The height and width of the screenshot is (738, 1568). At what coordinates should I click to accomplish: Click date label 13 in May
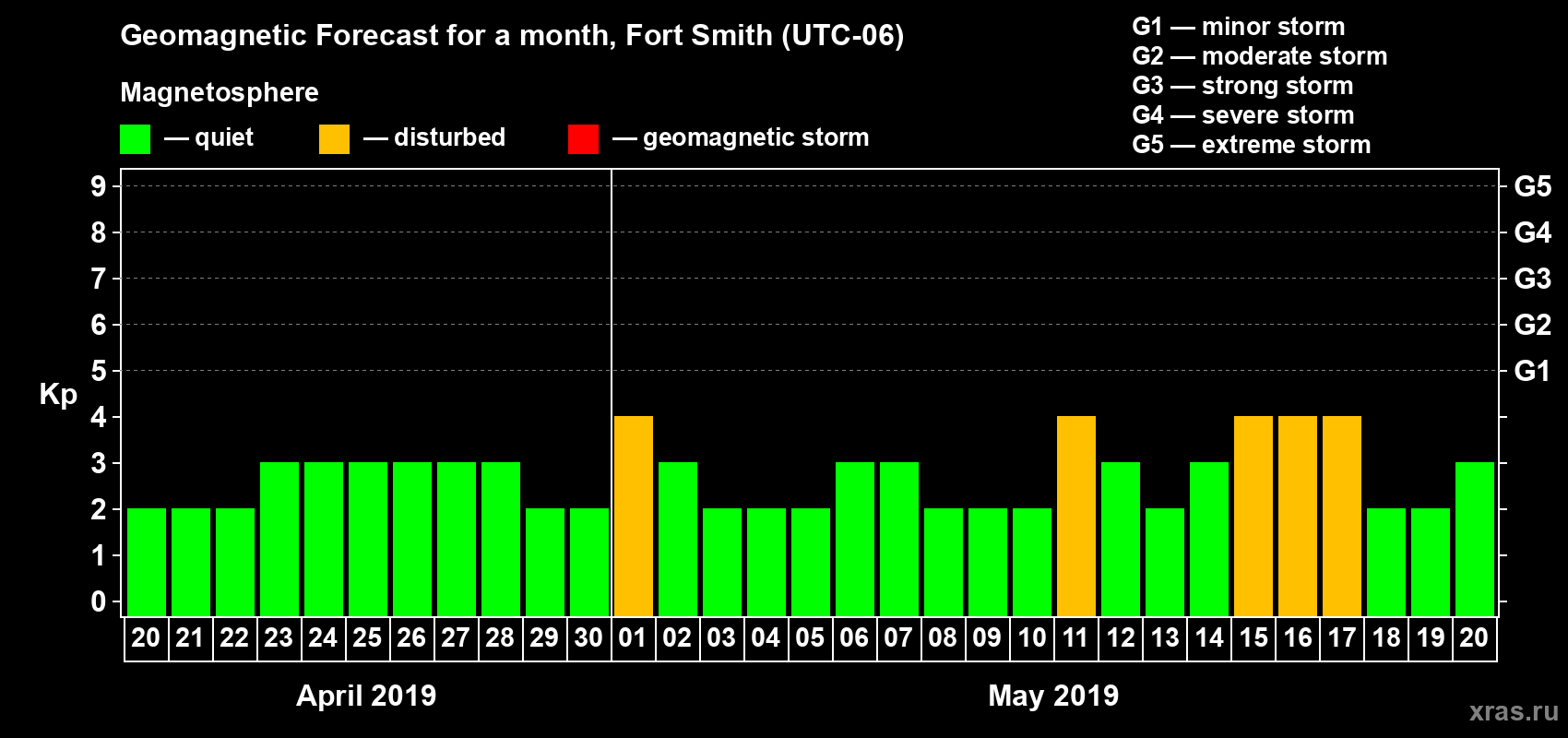point(1165,638)
